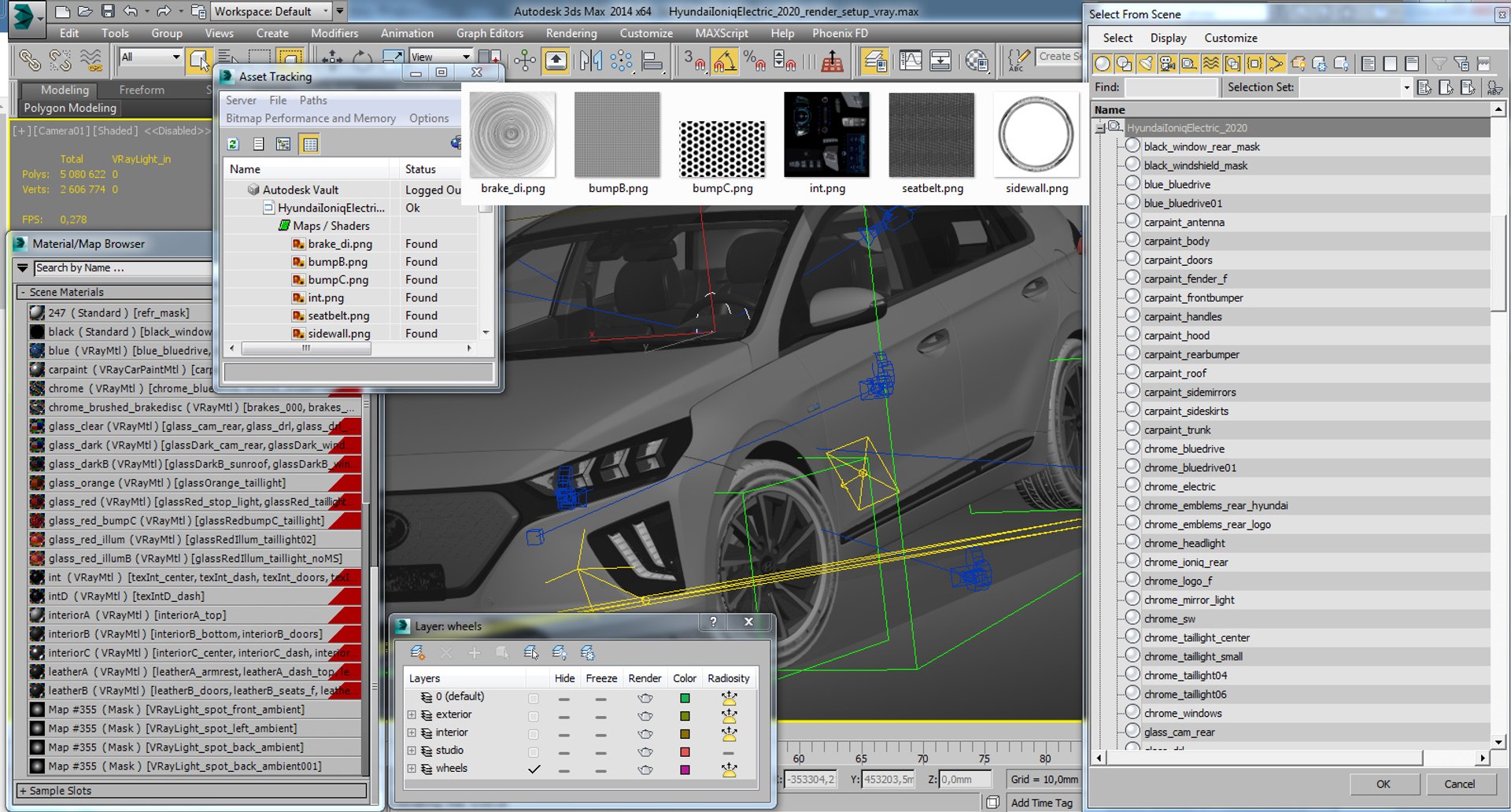Toggle Freeze dash for interior layer
This screenshot has height=812, width=1511.
pos(600,734)
